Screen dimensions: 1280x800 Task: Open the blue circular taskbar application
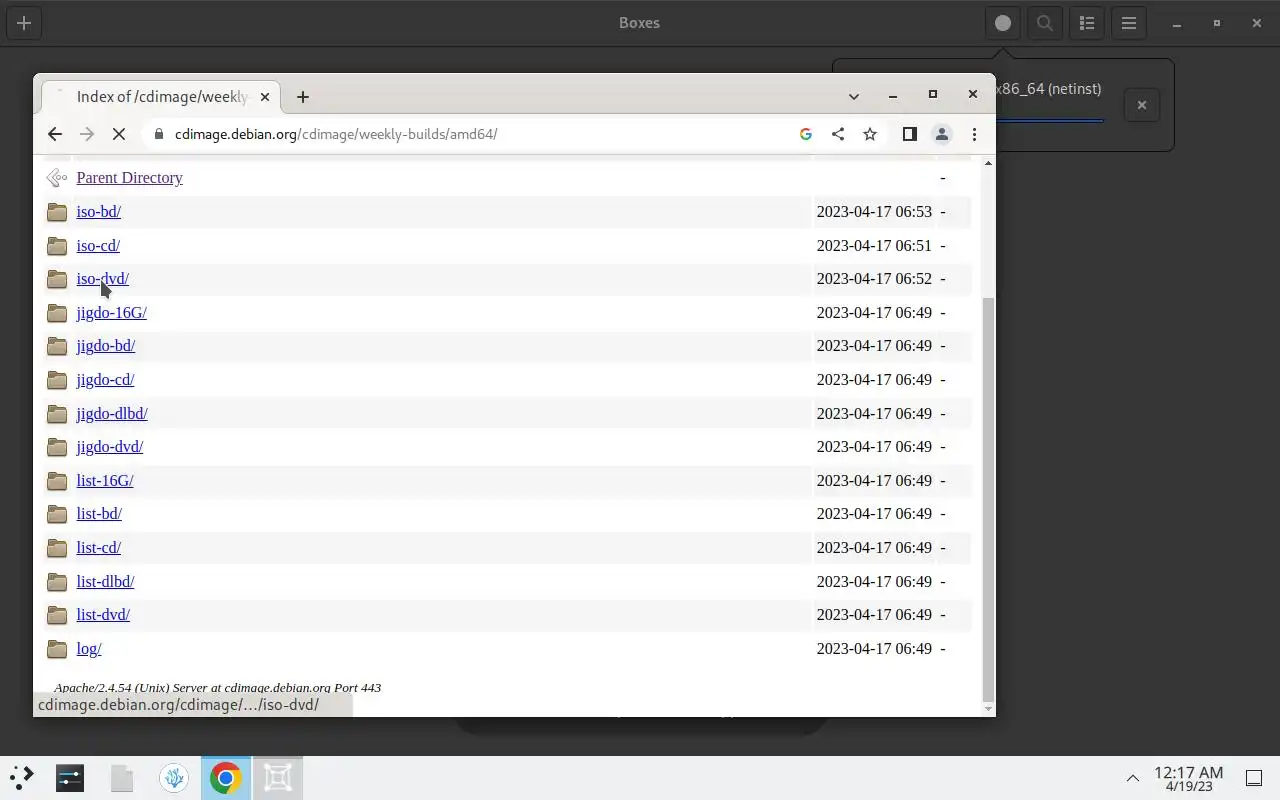click(174, 777)
